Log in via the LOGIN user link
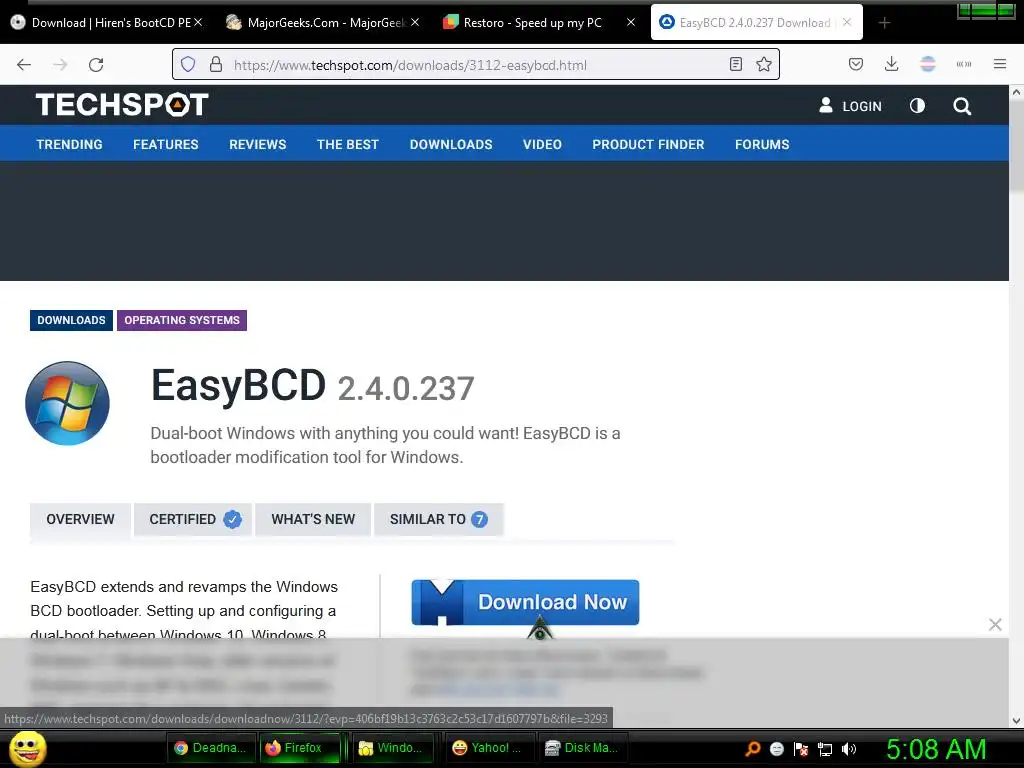Image resolution: width=1024 pixels, height=768 pixels. tap(850, 106)
